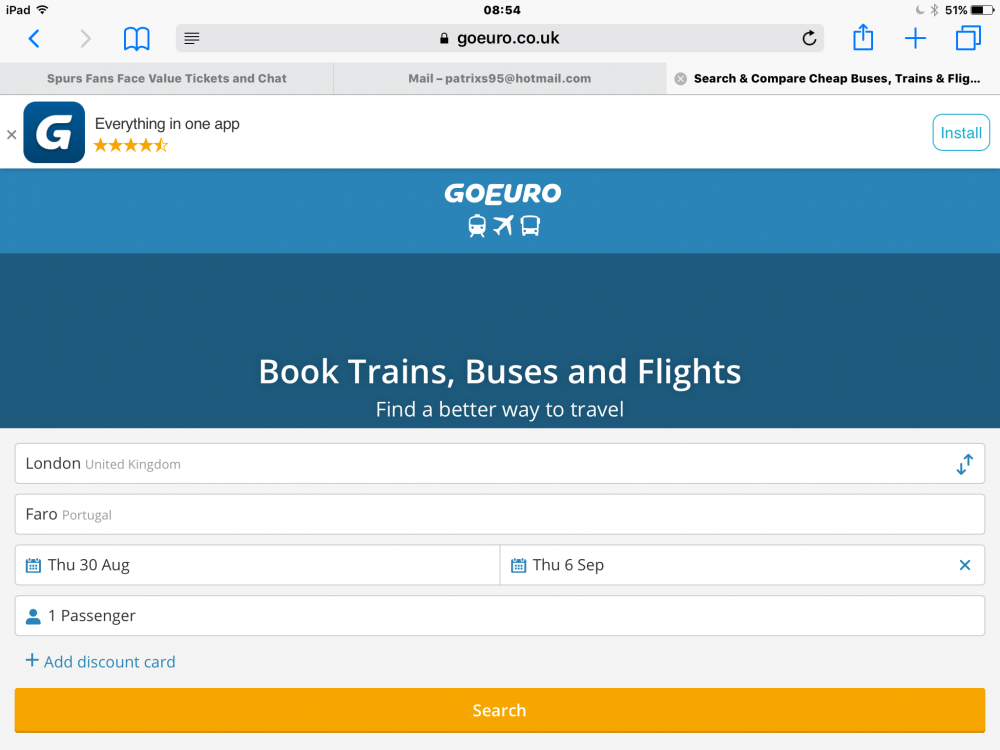Close the Search & Compare tab
The width and height of the screenshot is (1000, 750).
pyautogui.click(x=680, y=78)
